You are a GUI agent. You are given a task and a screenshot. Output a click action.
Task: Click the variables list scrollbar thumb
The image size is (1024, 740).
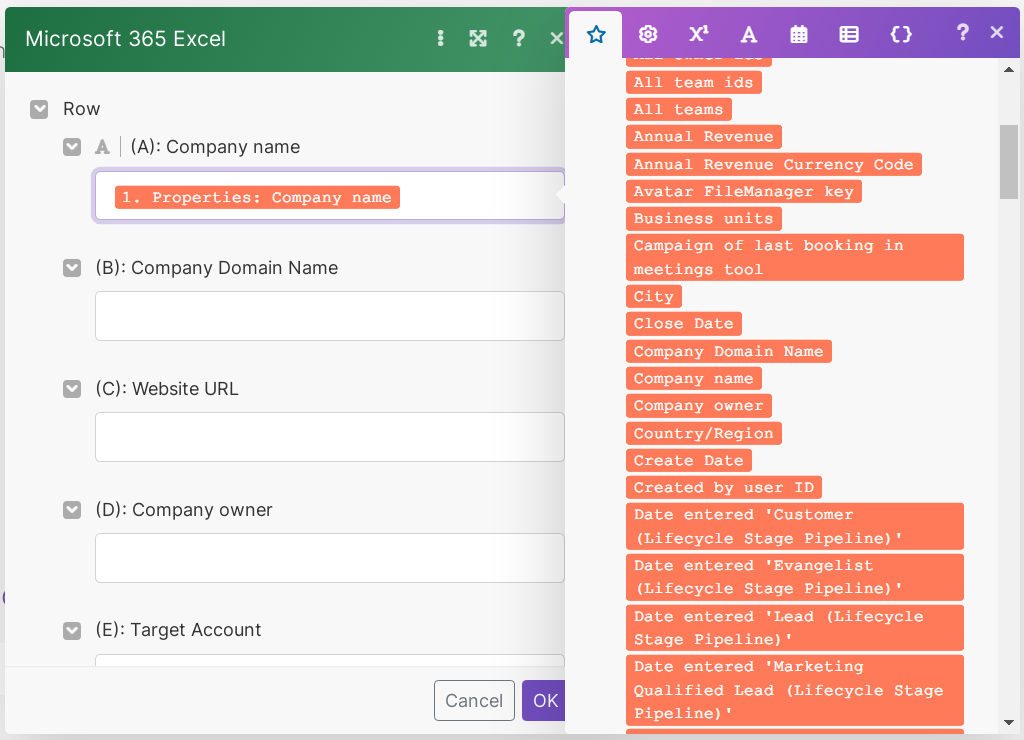click(1009, 162)
